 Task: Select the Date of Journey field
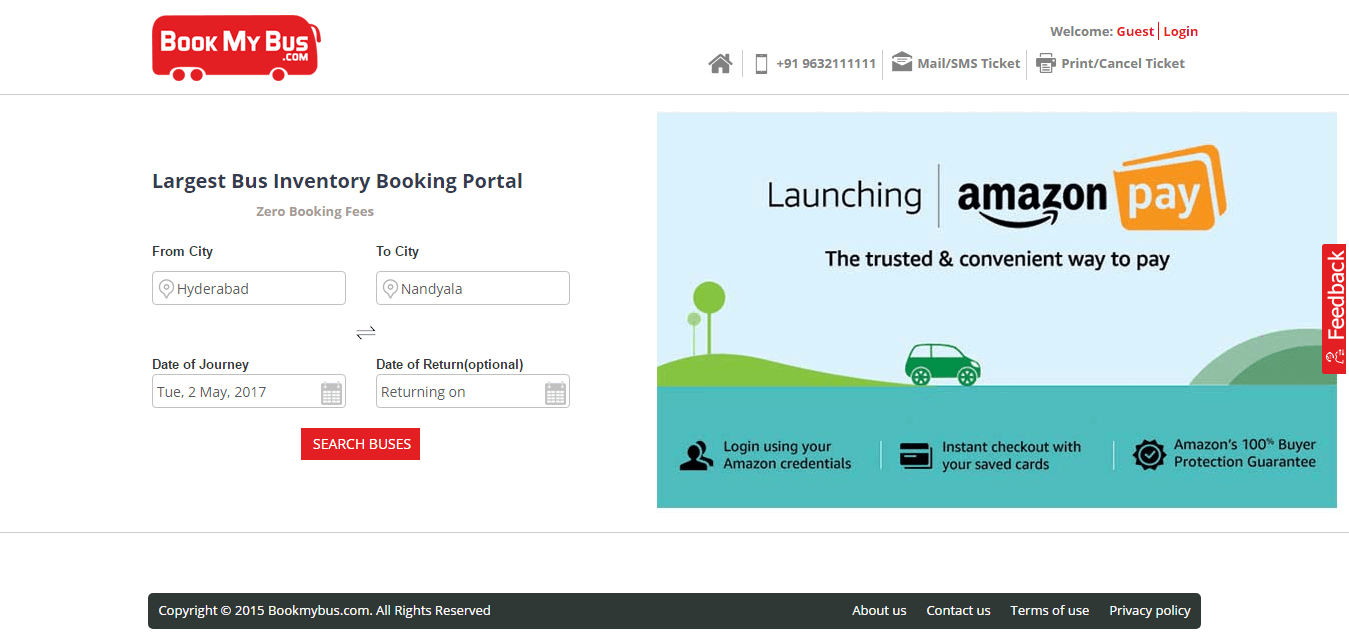(249, 391)
